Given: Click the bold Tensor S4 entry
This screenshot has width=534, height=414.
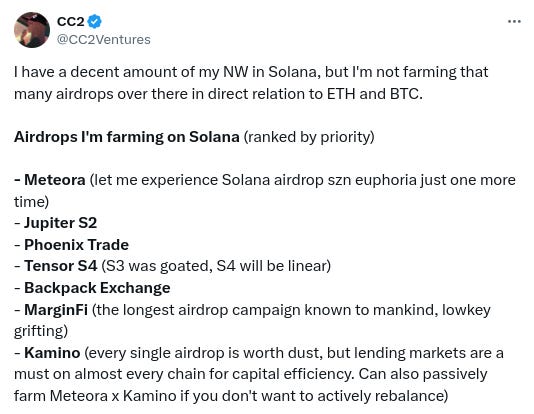Looking at the screenshot, I should [61, 266].
